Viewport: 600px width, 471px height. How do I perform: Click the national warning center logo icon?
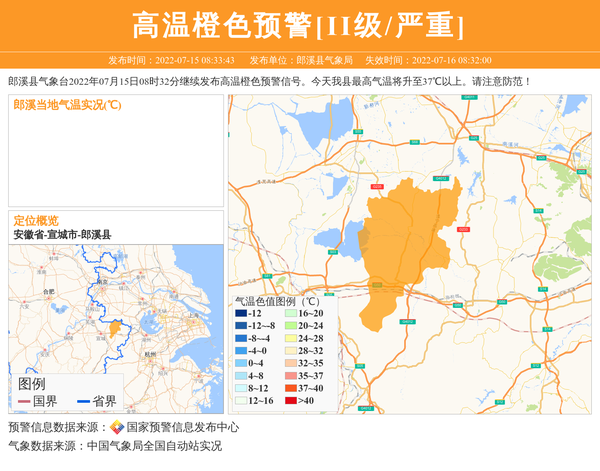click(117, 427)
